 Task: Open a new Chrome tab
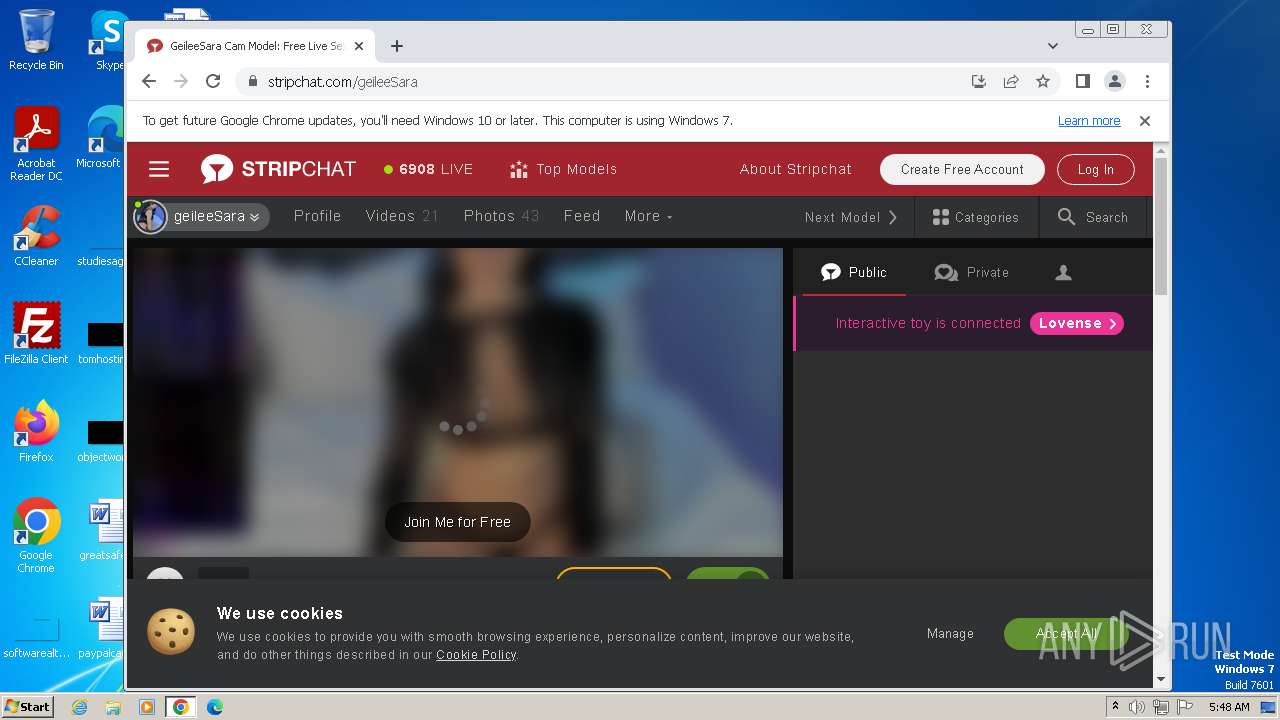(397, 46)
